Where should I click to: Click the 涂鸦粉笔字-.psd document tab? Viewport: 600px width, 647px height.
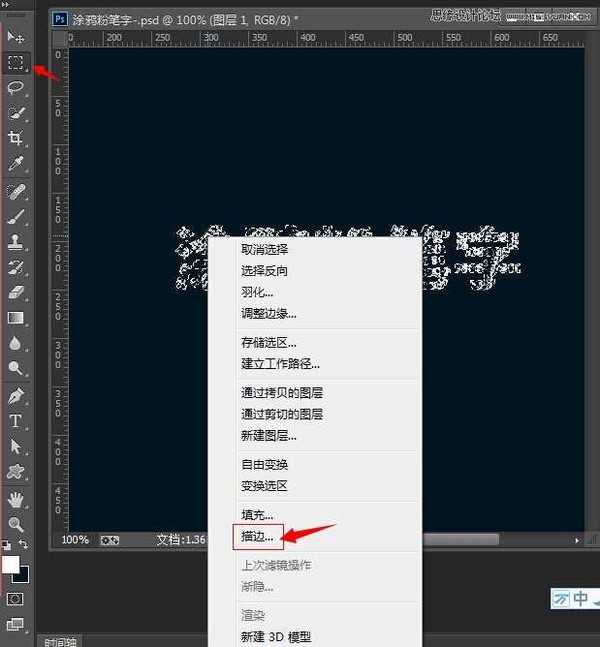[x=185, y=20]
